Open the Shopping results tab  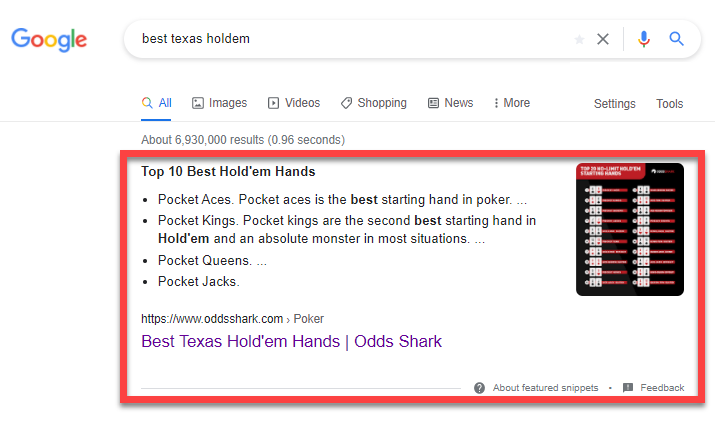click(373, 103)
